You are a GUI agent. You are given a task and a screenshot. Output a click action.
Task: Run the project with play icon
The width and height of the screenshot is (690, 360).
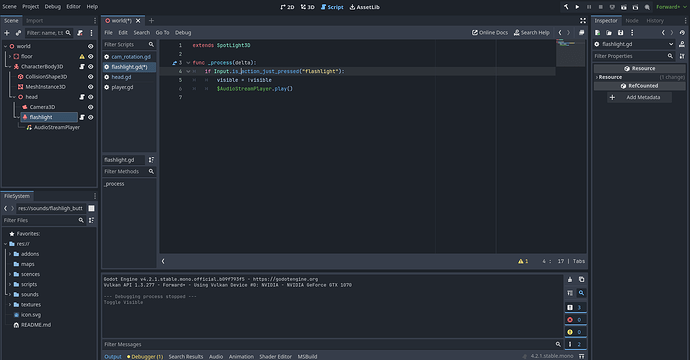click(x=577, y=7)
